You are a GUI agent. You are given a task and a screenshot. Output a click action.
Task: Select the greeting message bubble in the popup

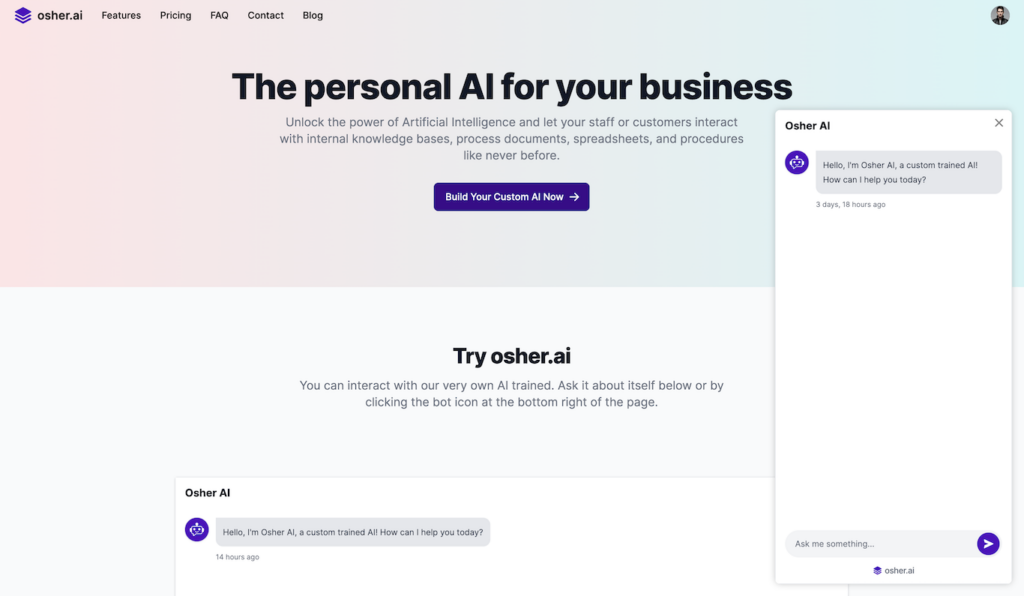coord(908,172)
